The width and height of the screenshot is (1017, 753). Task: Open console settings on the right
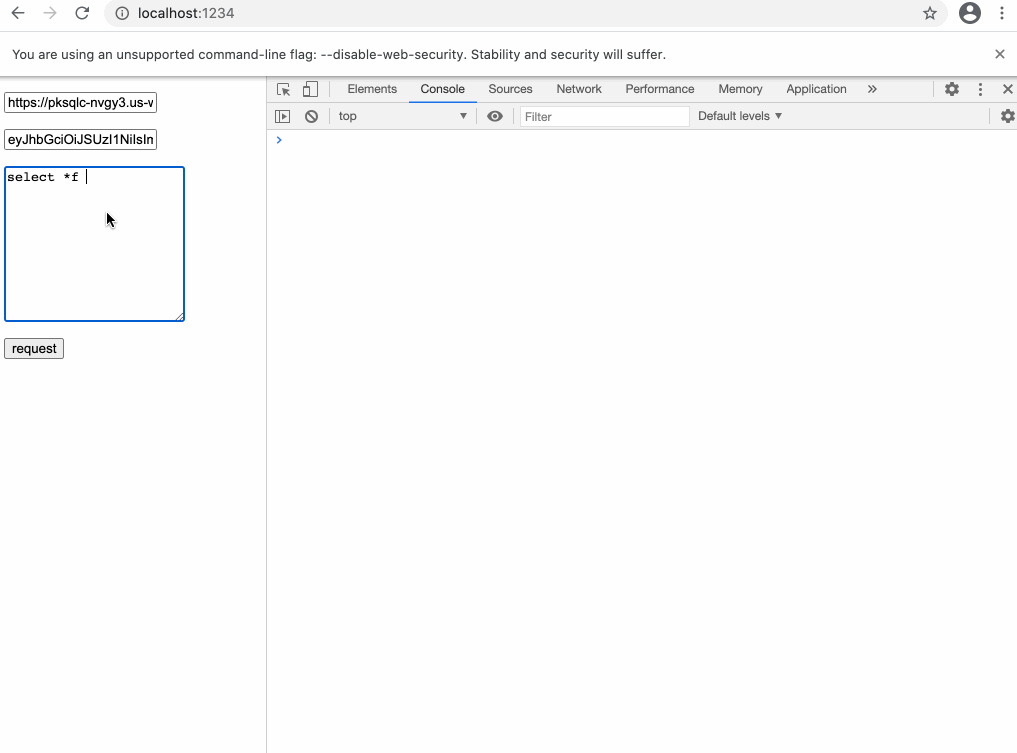tap(1007, 116)
